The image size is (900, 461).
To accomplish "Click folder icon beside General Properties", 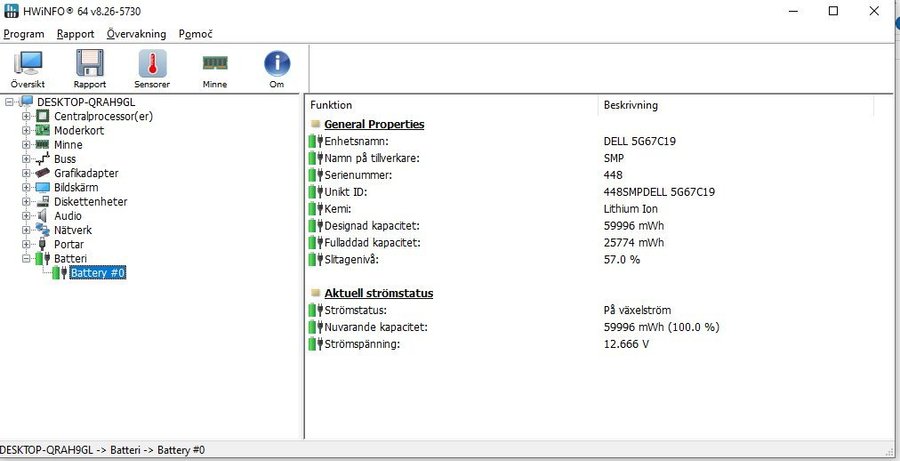I will [x=315, y=124].
